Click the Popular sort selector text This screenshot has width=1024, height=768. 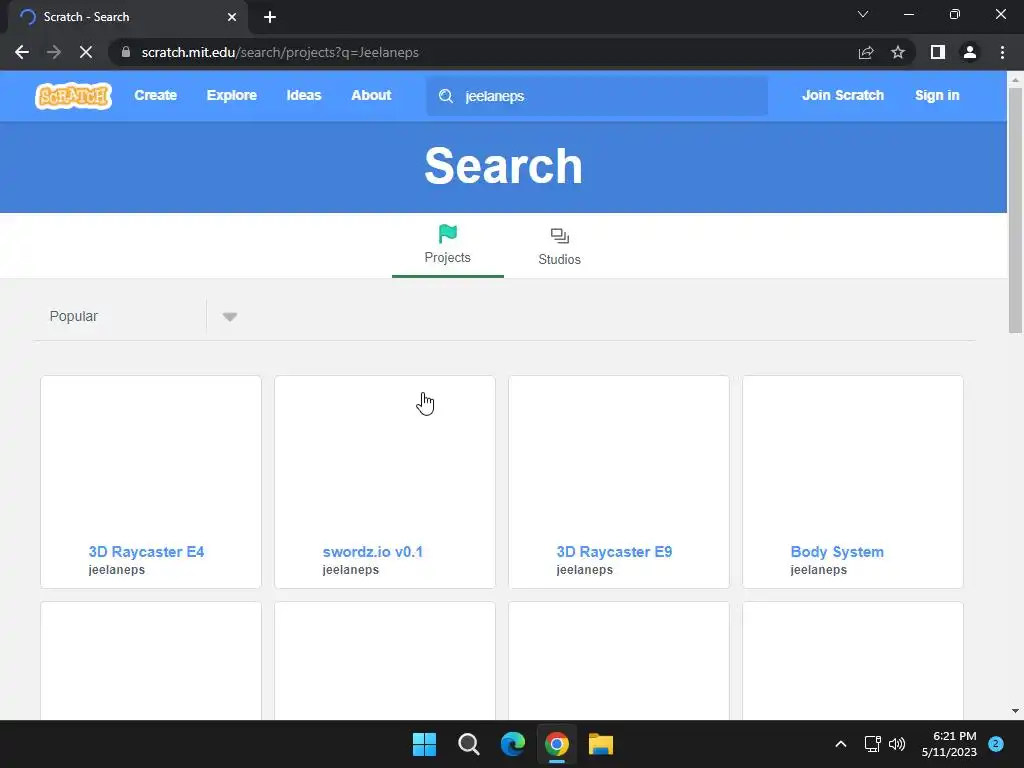pyautogui.click(x=74, y=316)
